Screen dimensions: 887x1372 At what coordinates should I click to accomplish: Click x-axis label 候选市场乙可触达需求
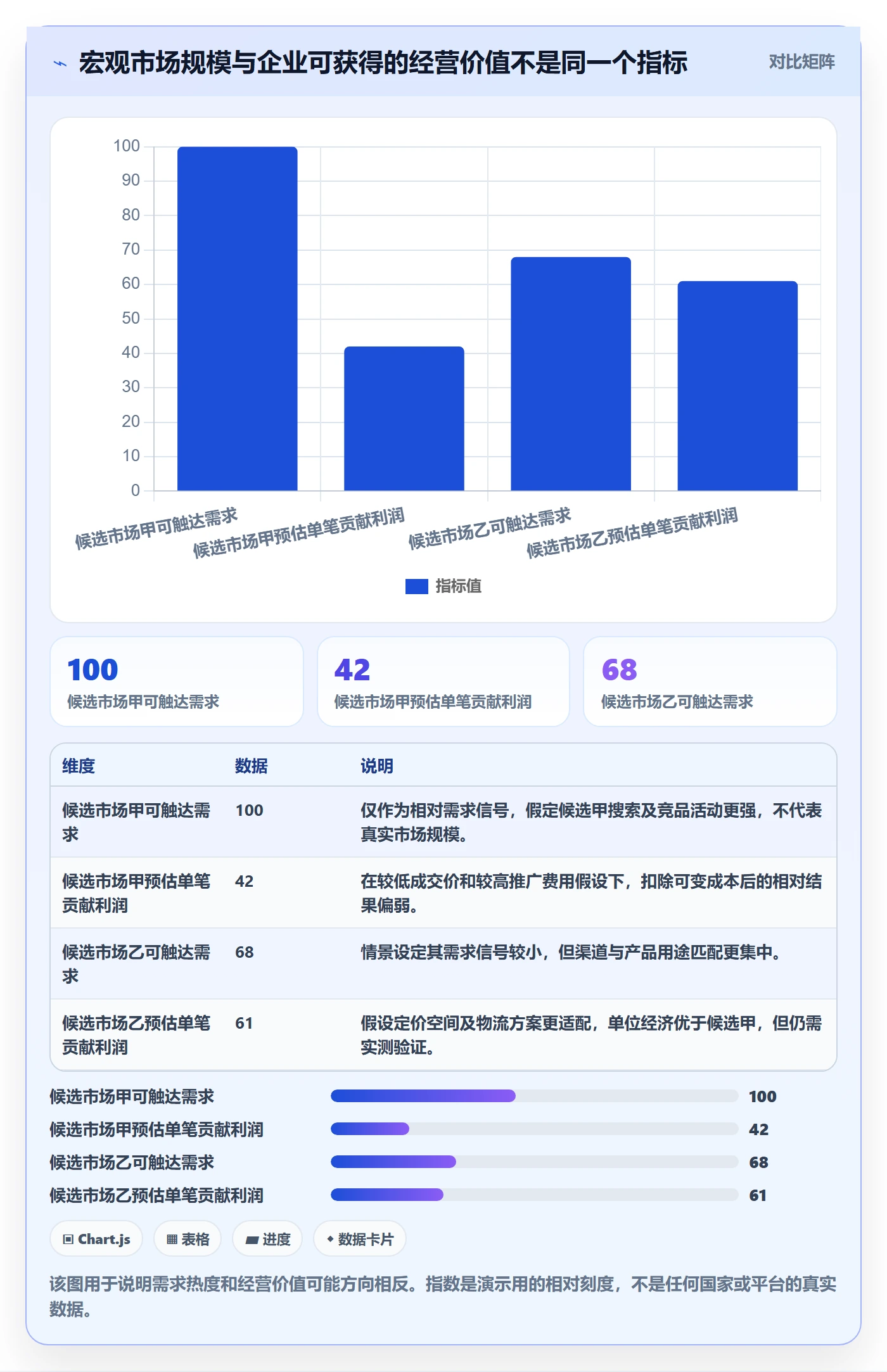(489, 528)
